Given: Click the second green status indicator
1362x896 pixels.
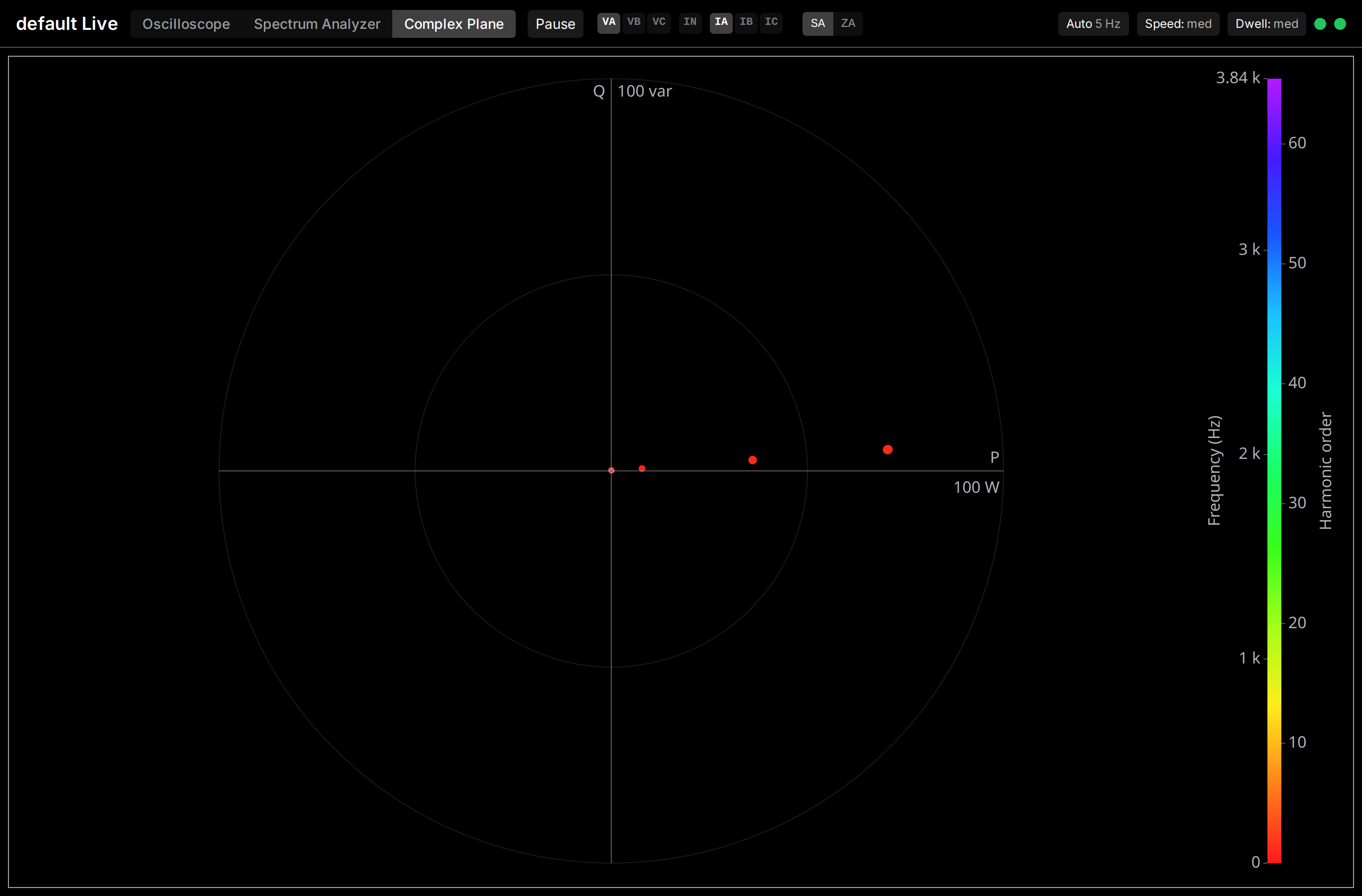Looking at the screenshot, I should (x=1340, y=24).
